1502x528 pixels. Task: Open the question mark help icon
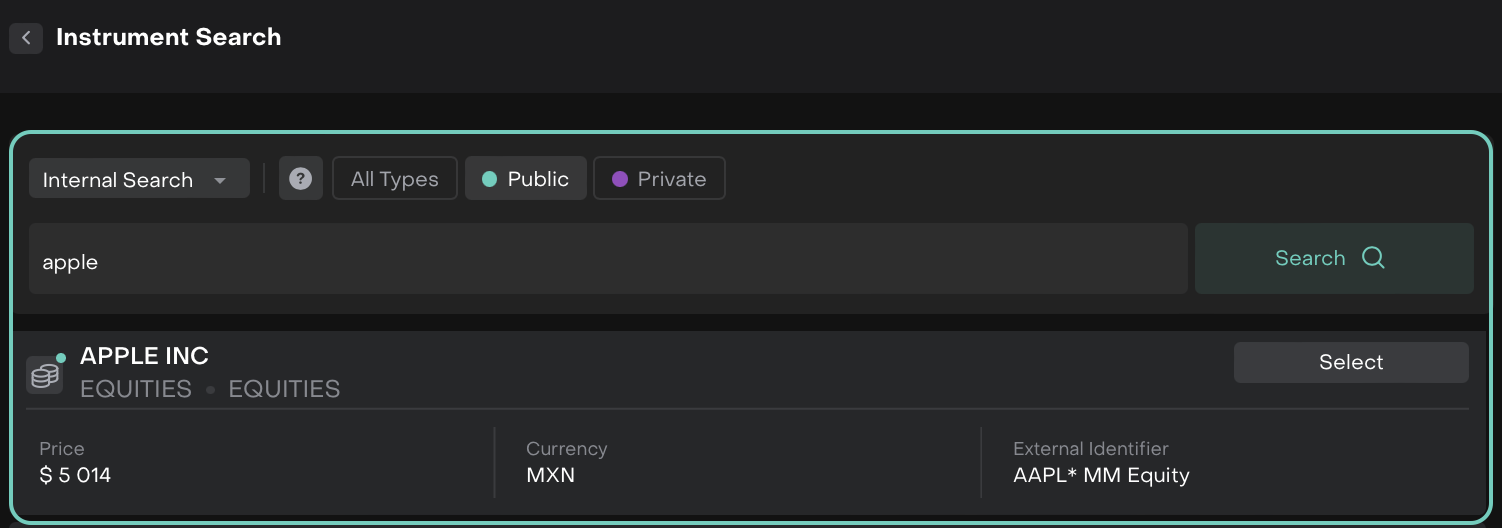point(300,179)
